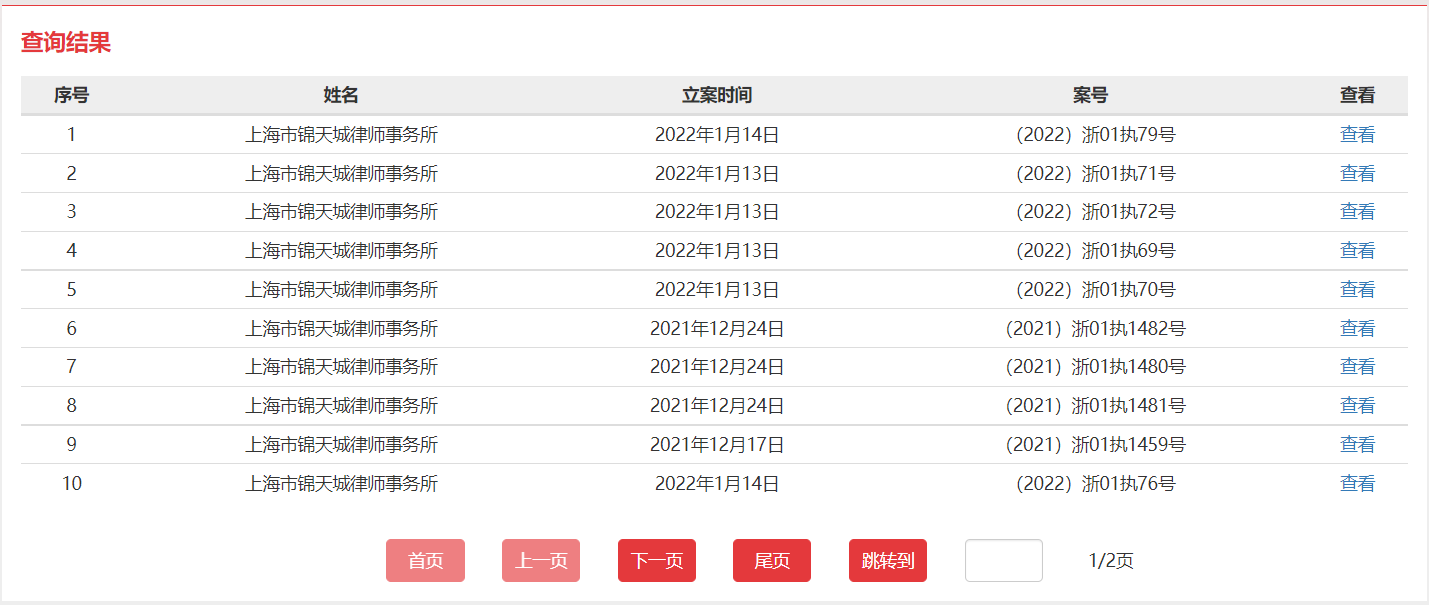The height and width of the screenshot is (605, 1429).
Task: View details of case 浙01执72号
Action: click(x=1357, y=212)
